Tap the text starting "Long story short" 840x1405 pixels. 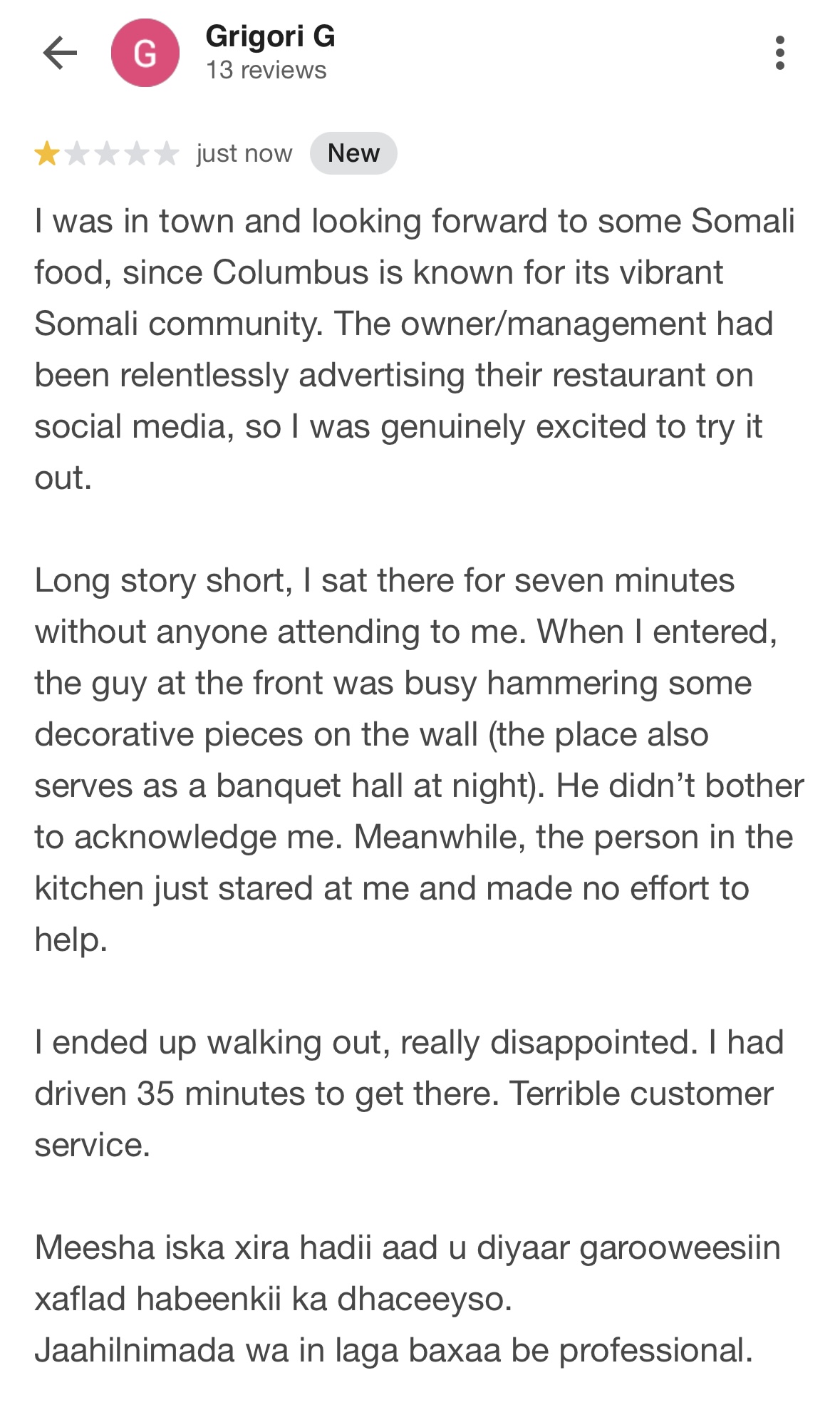pos(385,581)
